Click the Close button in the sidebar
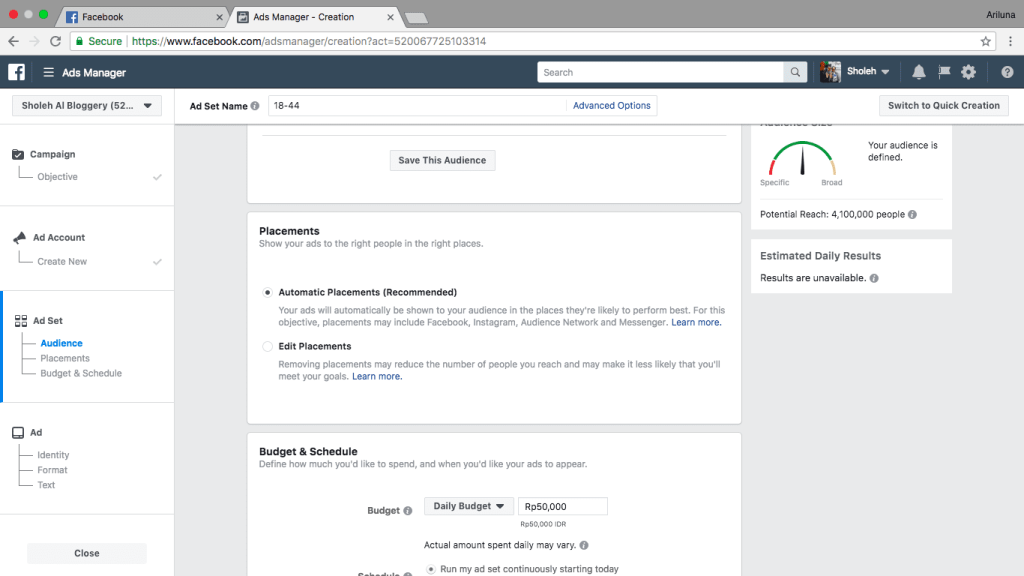The image size is (1024, 576). pos(87,553)
